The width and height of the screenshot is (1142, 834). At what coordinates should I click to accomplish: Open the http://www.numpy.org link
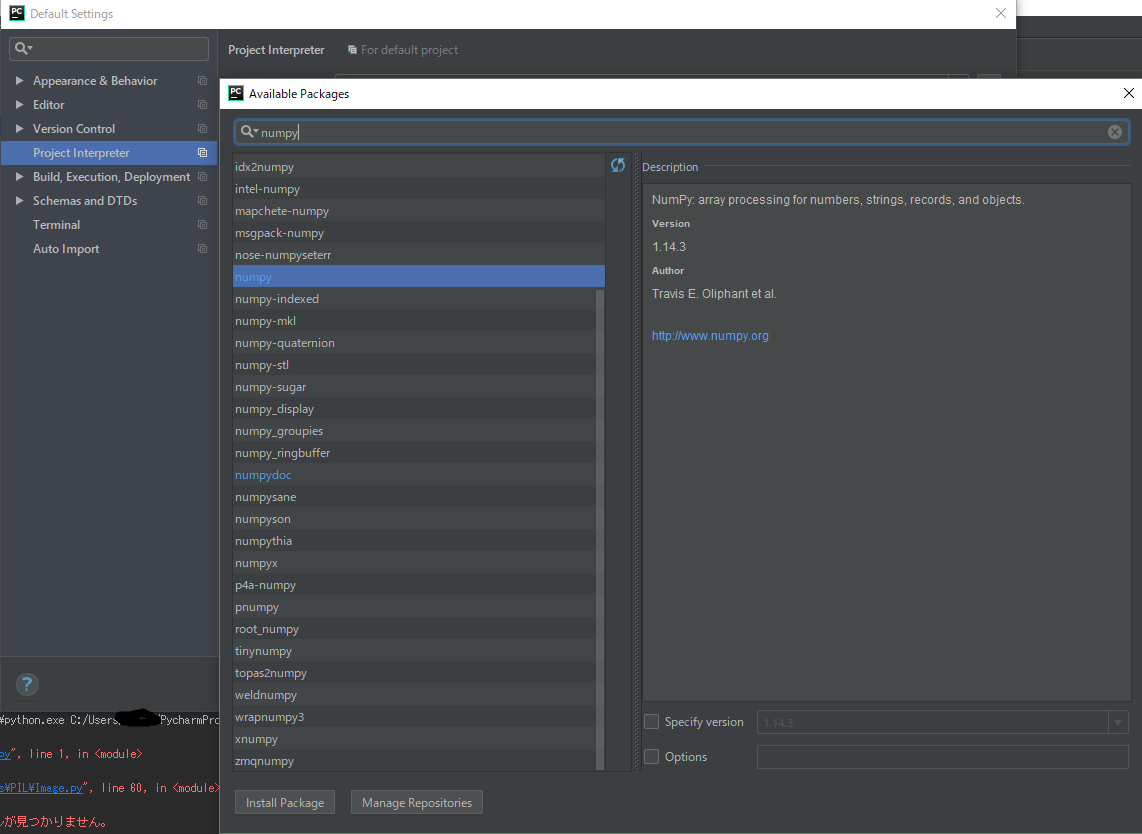coord(710,336)
